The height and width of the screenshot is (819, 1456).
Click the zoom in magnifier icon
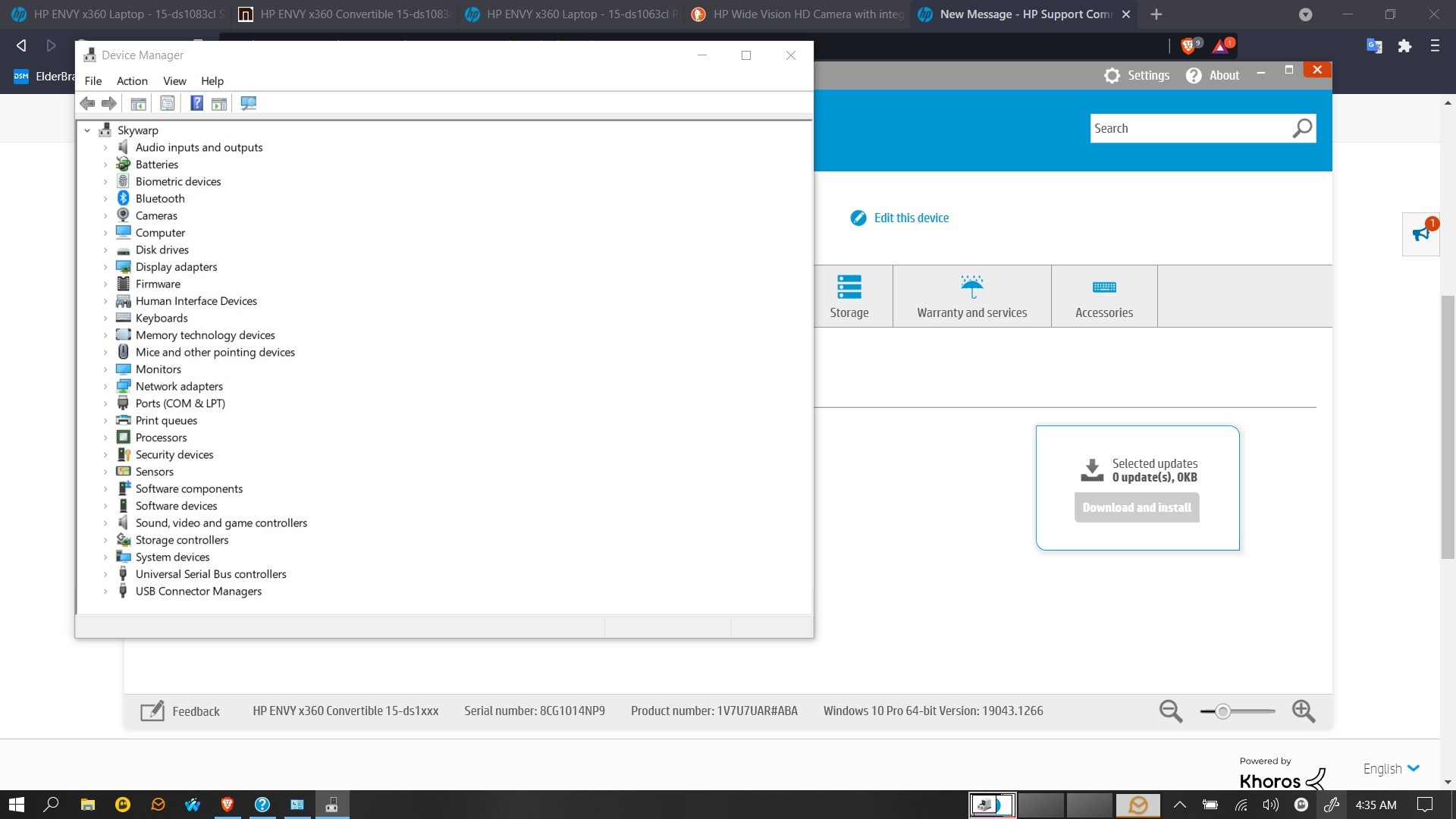click(x=1304, y=711)
